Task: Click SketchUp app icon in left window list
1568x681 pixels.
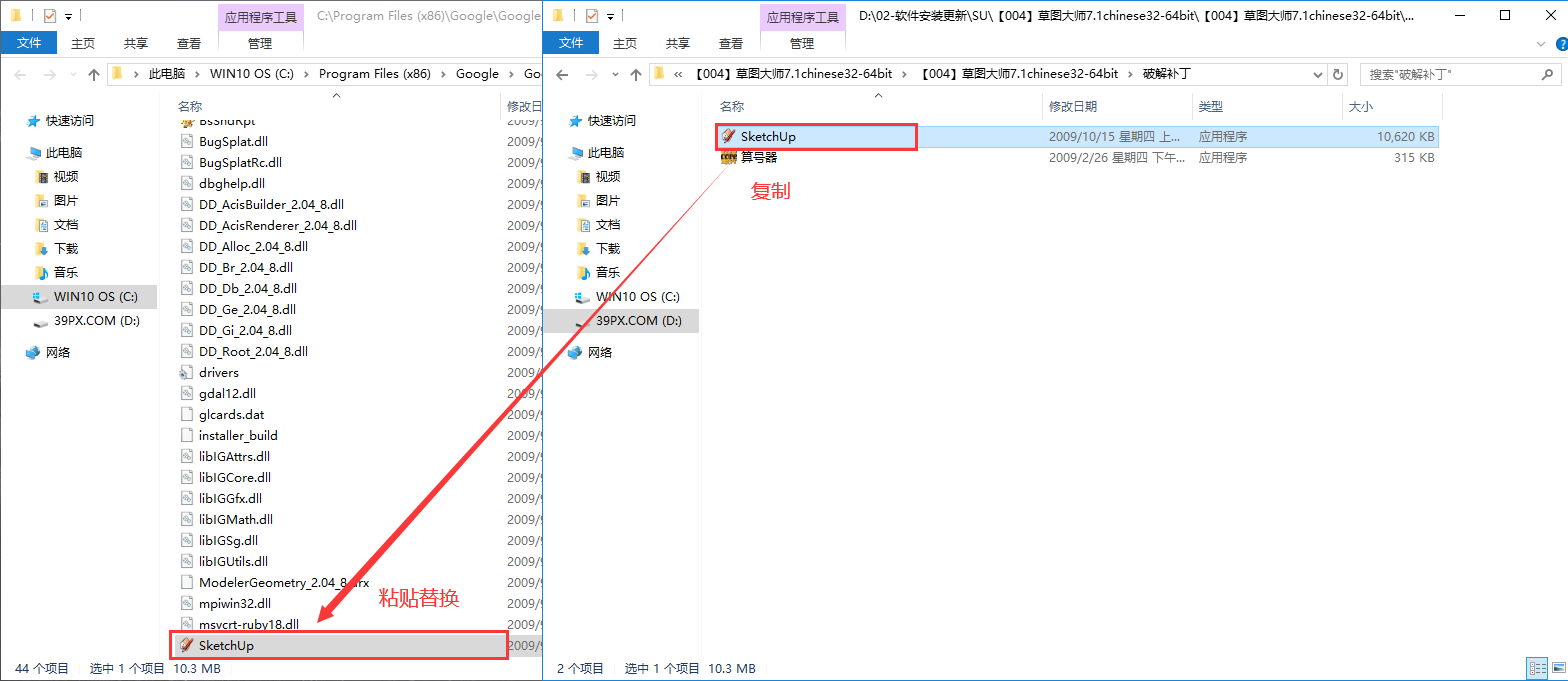Action: pos(187,645)
